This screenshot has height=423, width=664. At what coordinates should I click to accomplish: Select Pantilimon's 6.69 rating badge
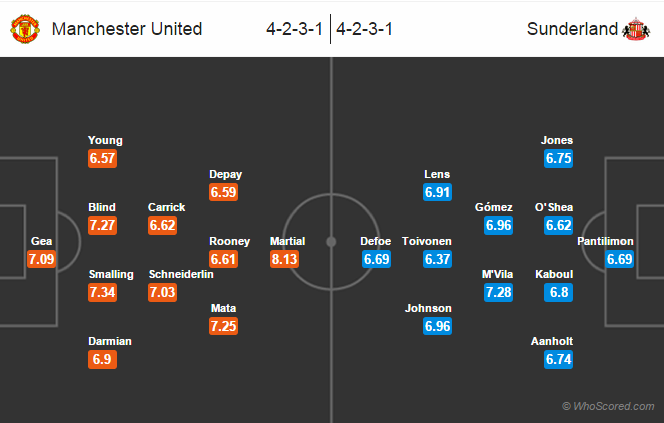point(620,259)
